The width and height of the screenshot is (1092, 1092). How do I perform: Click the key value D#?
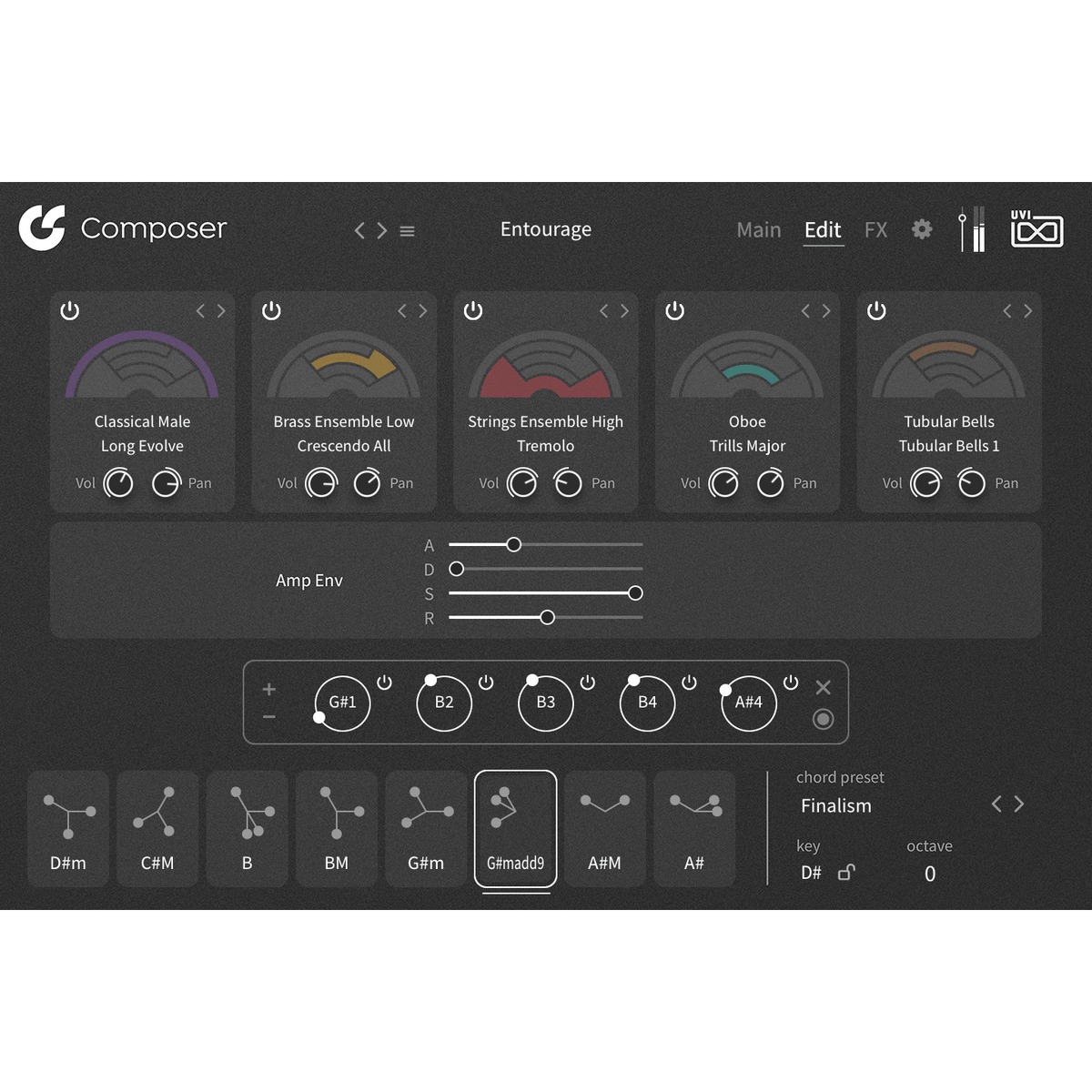[x=811, y=873]
